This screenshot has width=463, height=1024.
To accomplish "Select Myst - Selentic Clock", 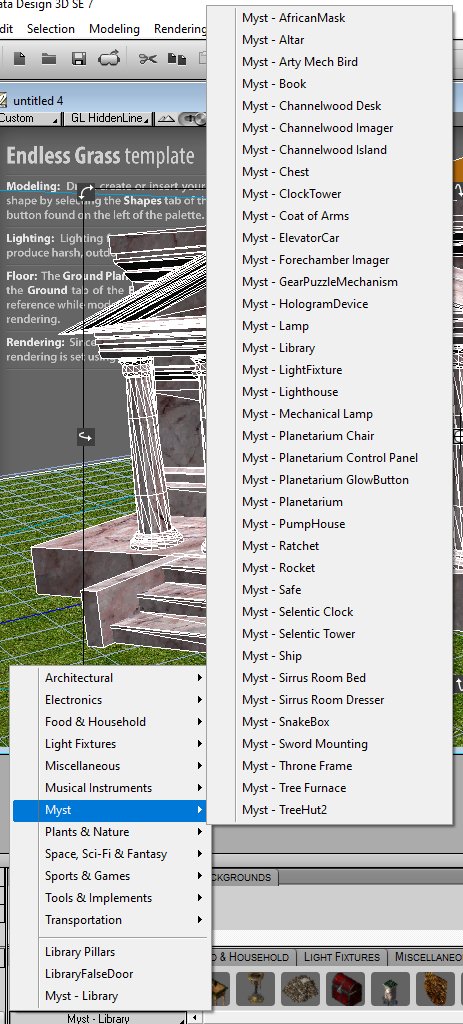I will [x=330, y=612].
